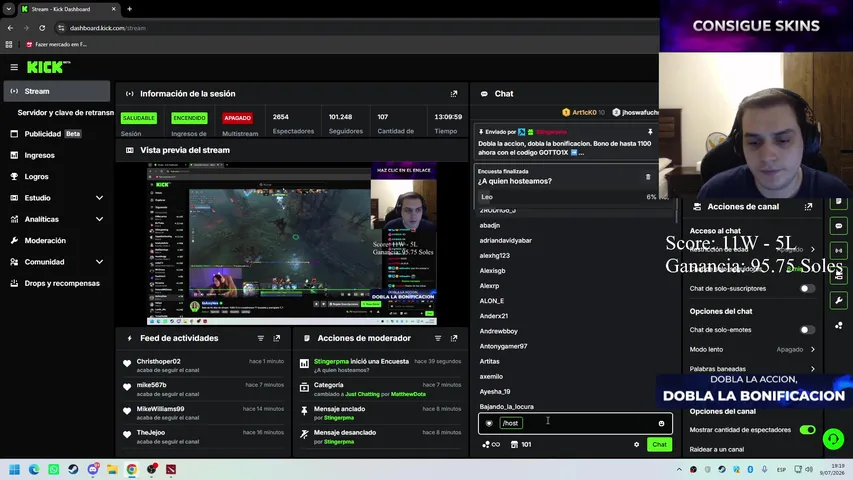Open Dota 2 from the taskbar

[x=171, y=469]
